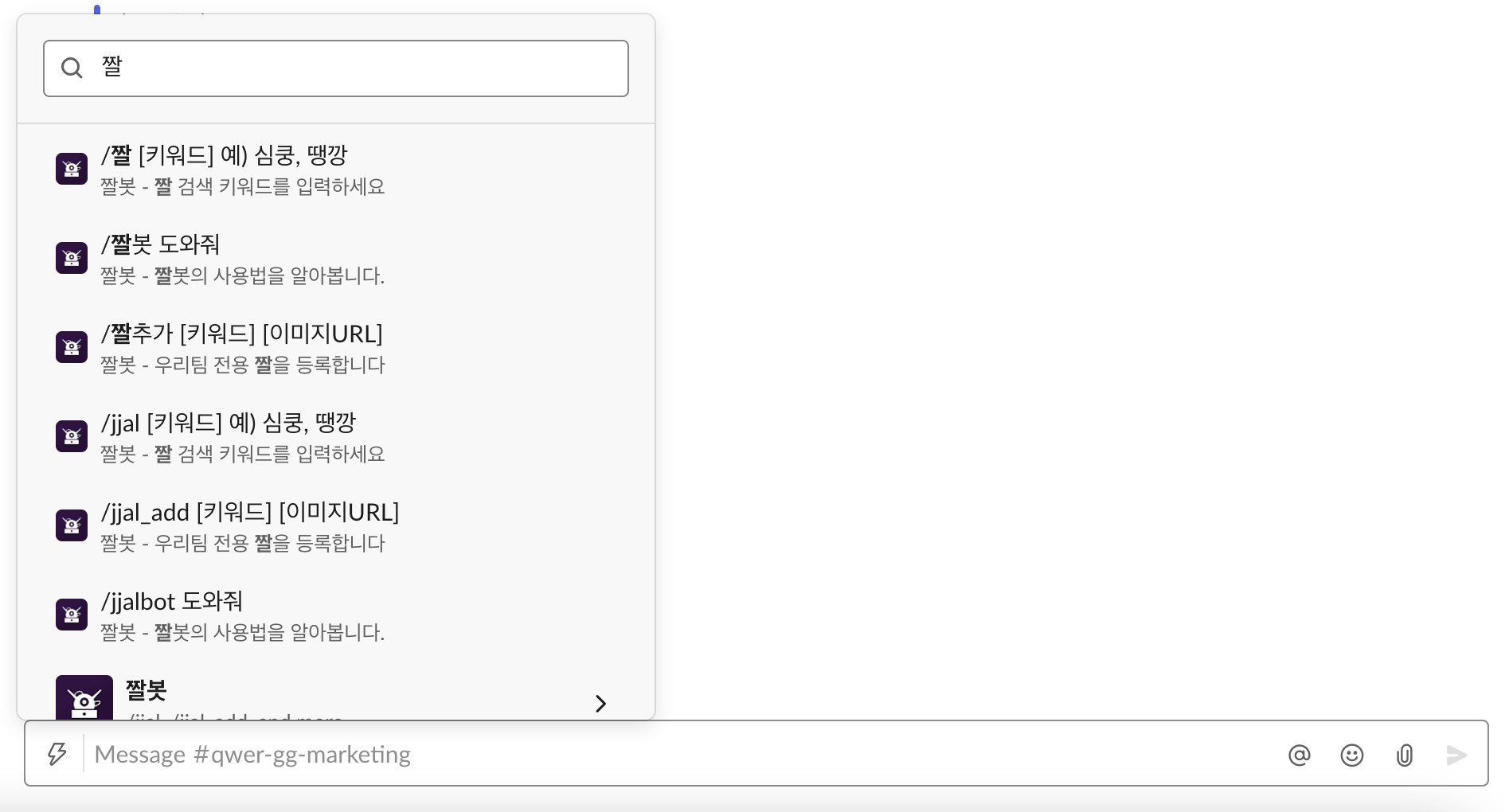Screen dimensions: 1505x812
Task: Open the emoji picker
Action: point(1351,755)
